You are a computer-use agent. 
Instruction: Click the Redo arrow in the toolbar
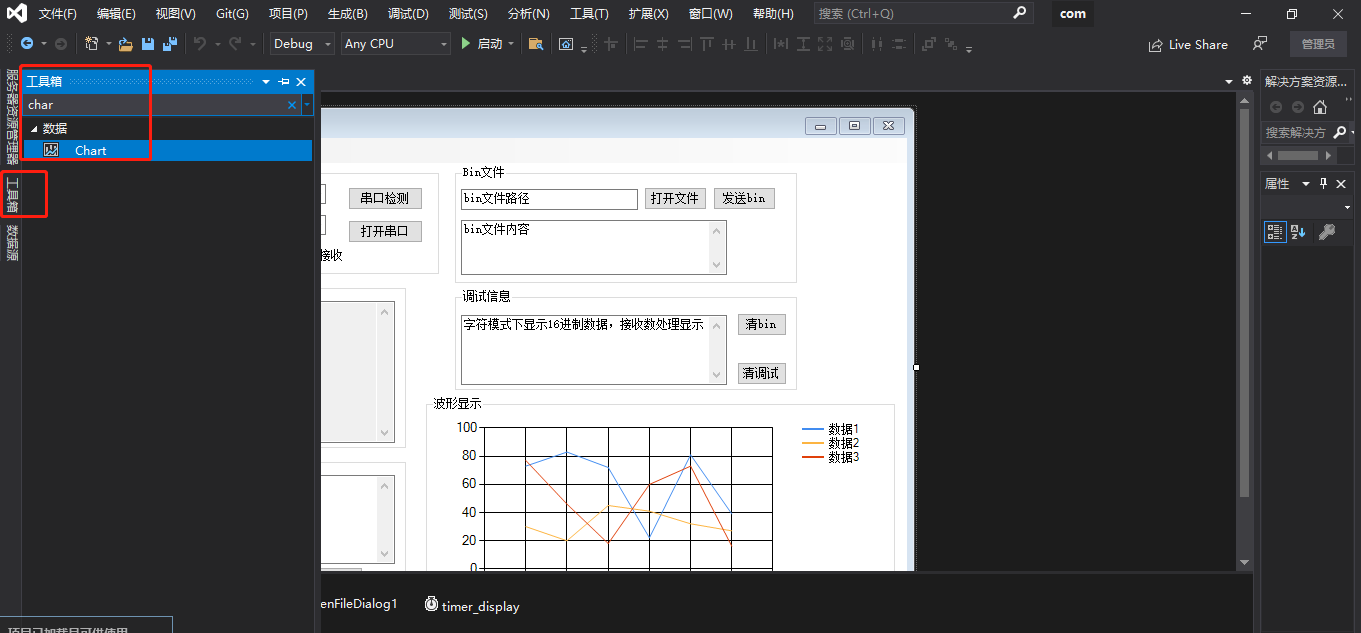[235, 44]
